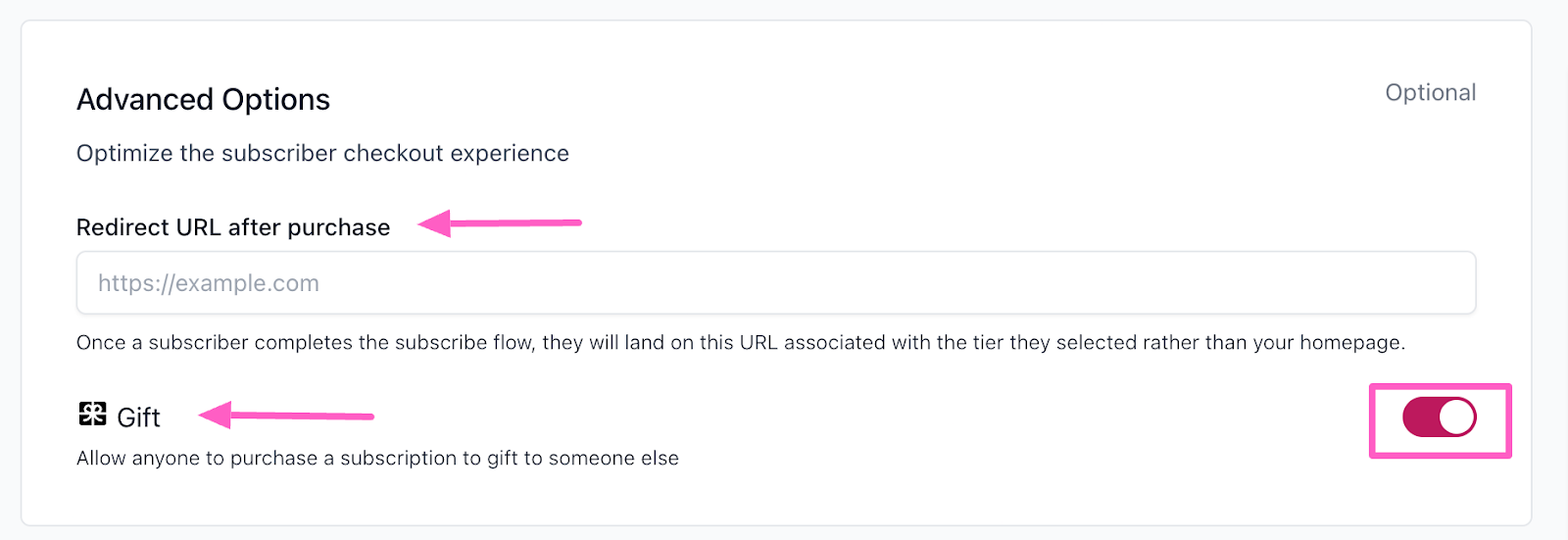Click the Optional label in the corner
The width and height of the screenshot is (1568, 540).
(1430, 93)
